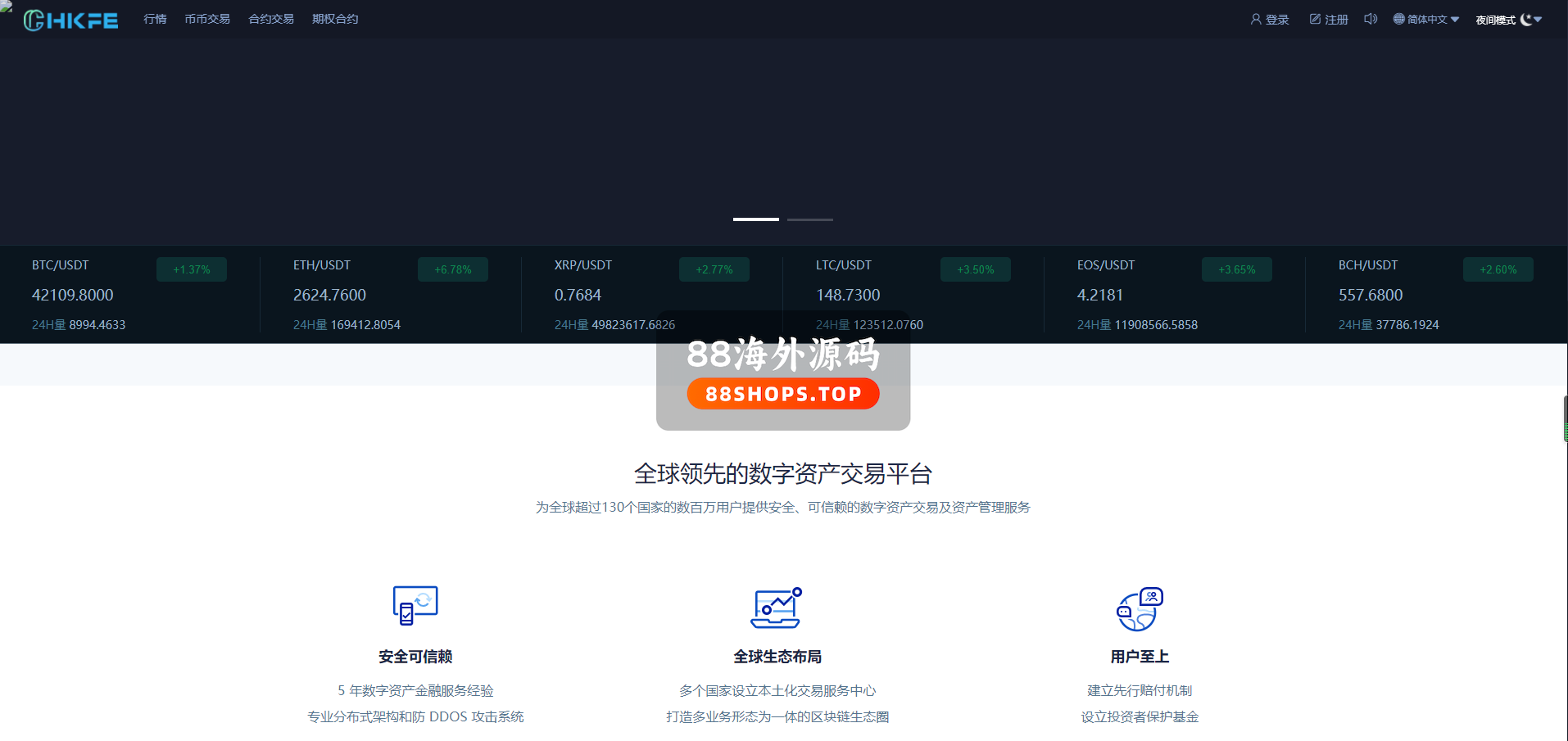Switch to the first carousel slide indicator
Viewport: 1568px width, 741px height.
click(x=755, y=219)
